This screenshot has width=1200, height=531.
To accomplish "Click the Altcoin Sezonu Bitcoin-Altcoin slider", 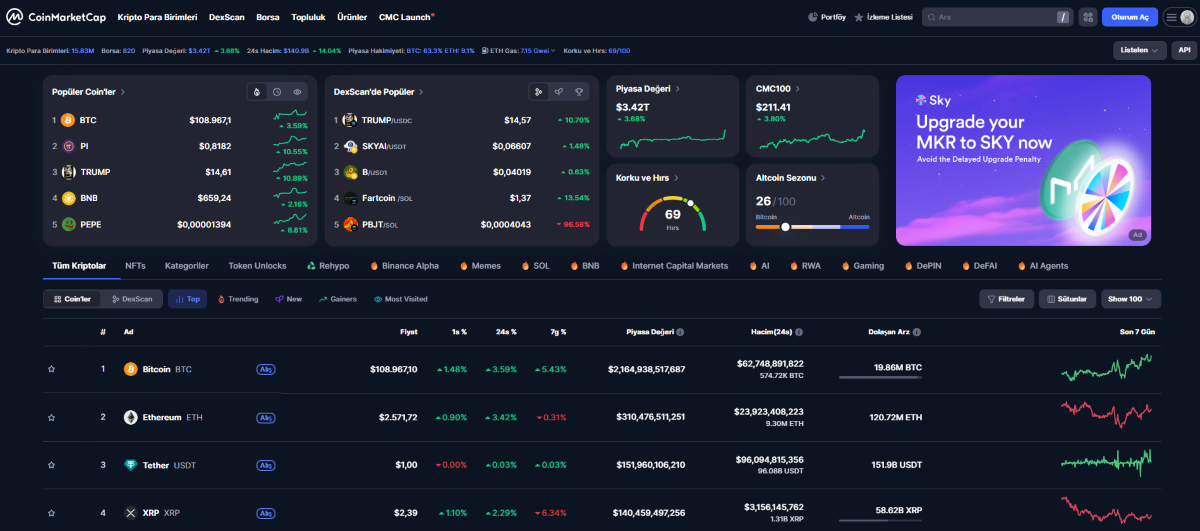I will 812,227.
